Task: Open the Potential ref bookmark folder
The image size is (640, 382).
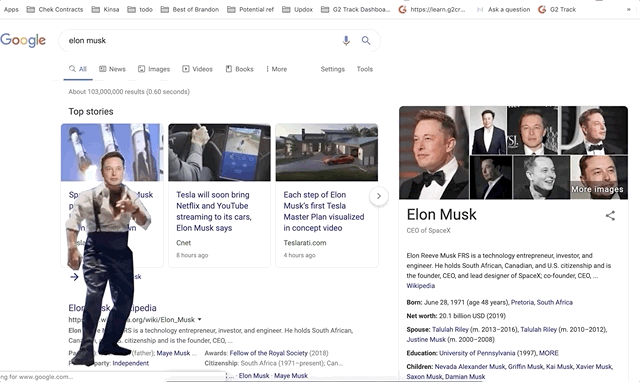Action: click(x=251, y=9)
